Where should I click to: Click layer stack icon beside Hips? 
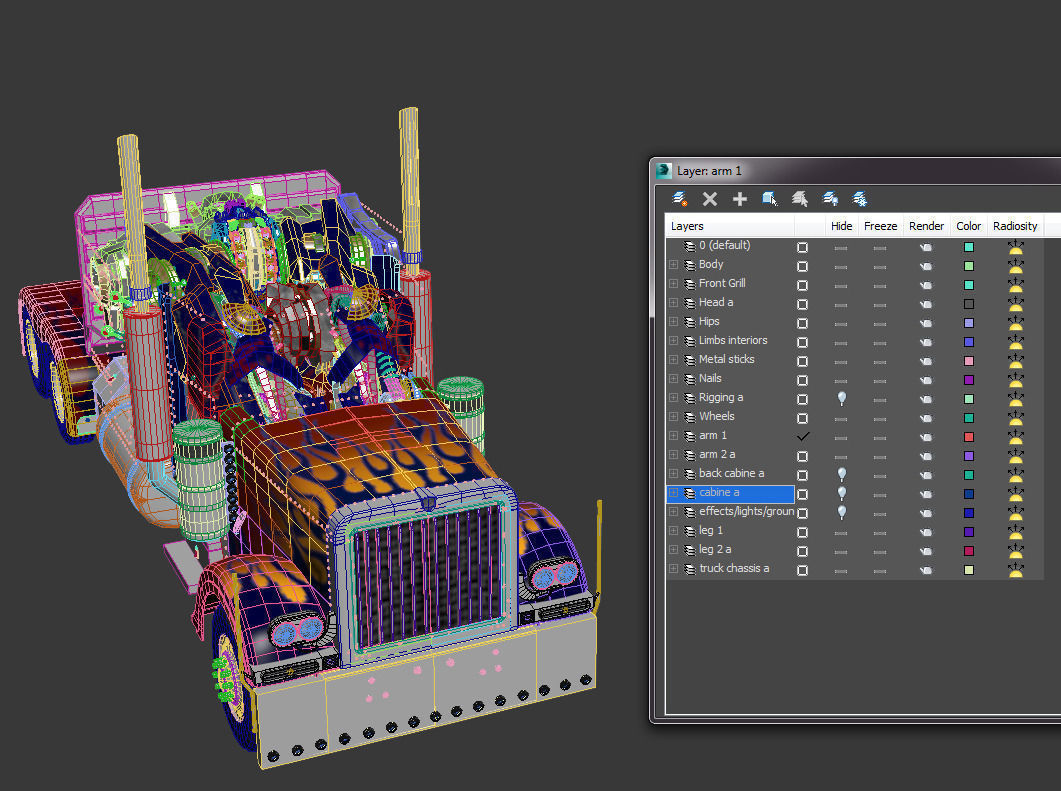pyautogui.click(x=690, y=322)
